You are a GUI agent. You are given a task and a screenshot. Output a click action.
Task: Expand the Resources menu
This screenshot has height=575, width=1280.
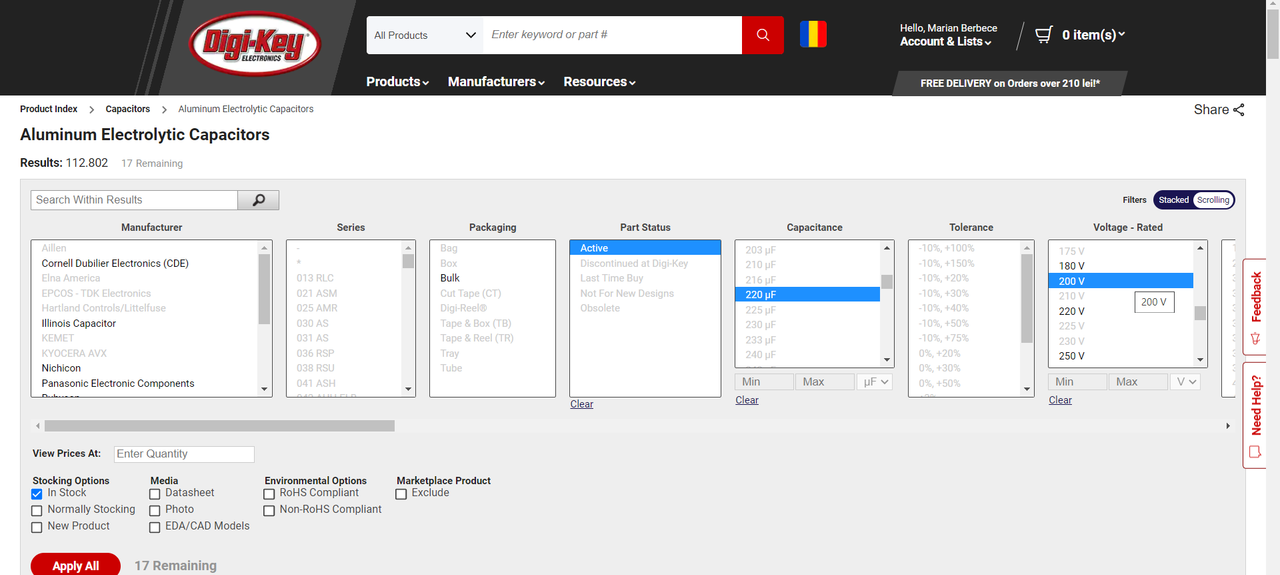599,82
